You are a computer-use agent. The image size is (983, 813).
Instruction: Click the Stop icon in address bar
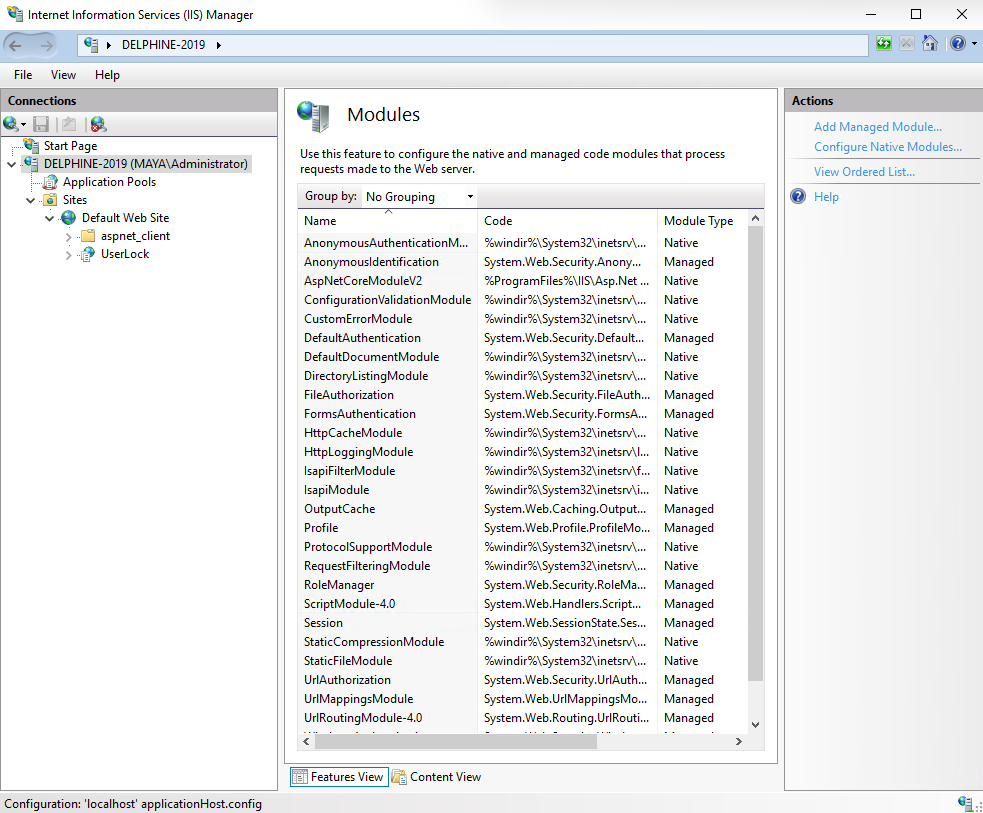click(x=907, y=44)
